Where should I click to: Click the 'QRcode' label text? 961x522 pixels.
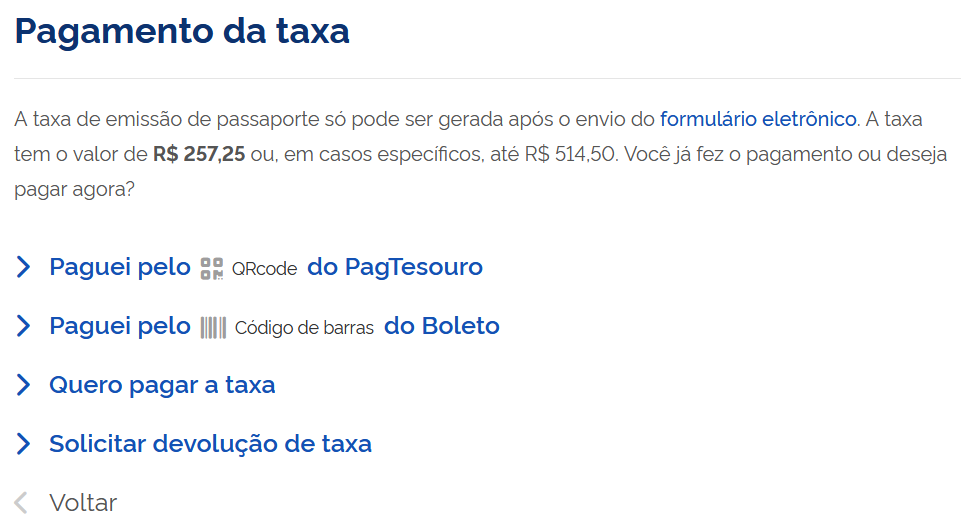click(264, 269)
